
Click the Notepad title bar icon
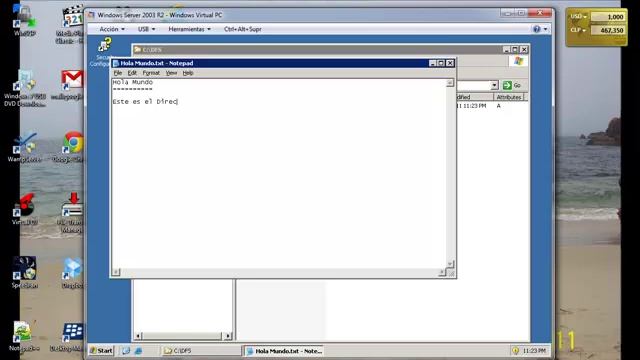click(x=116, y=63)
